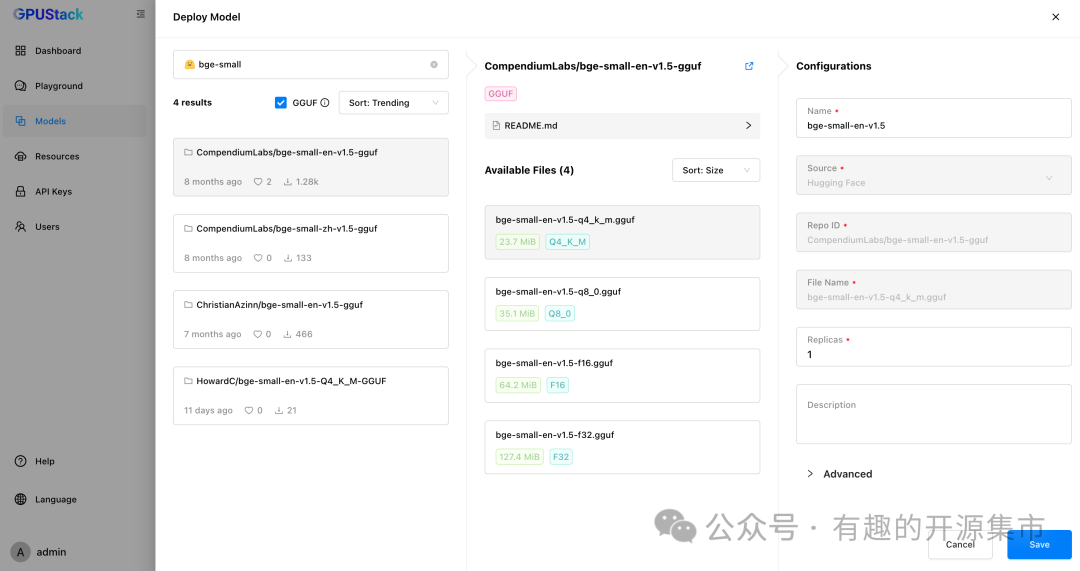The image size is (1080, 571).
Task: Click the Q4_K_M quantization tag
Action: pos(568,242)
